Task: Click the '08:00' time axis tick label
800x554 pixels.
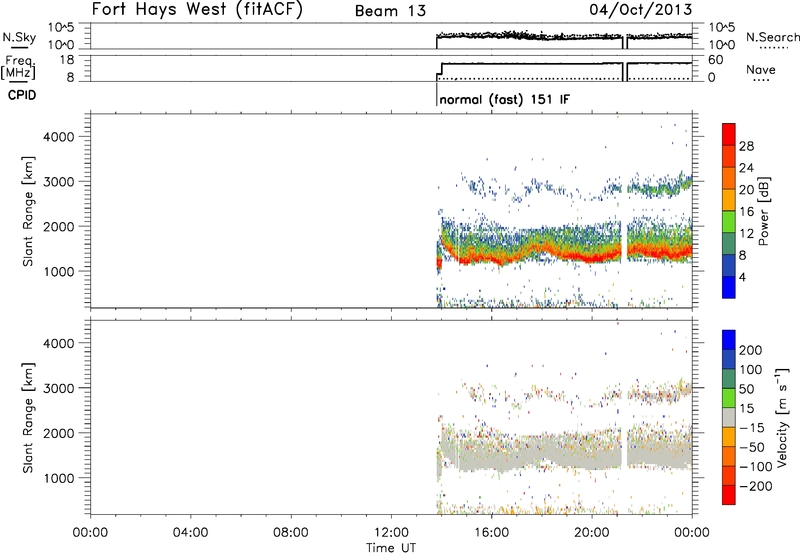Action: click(291, 533)
